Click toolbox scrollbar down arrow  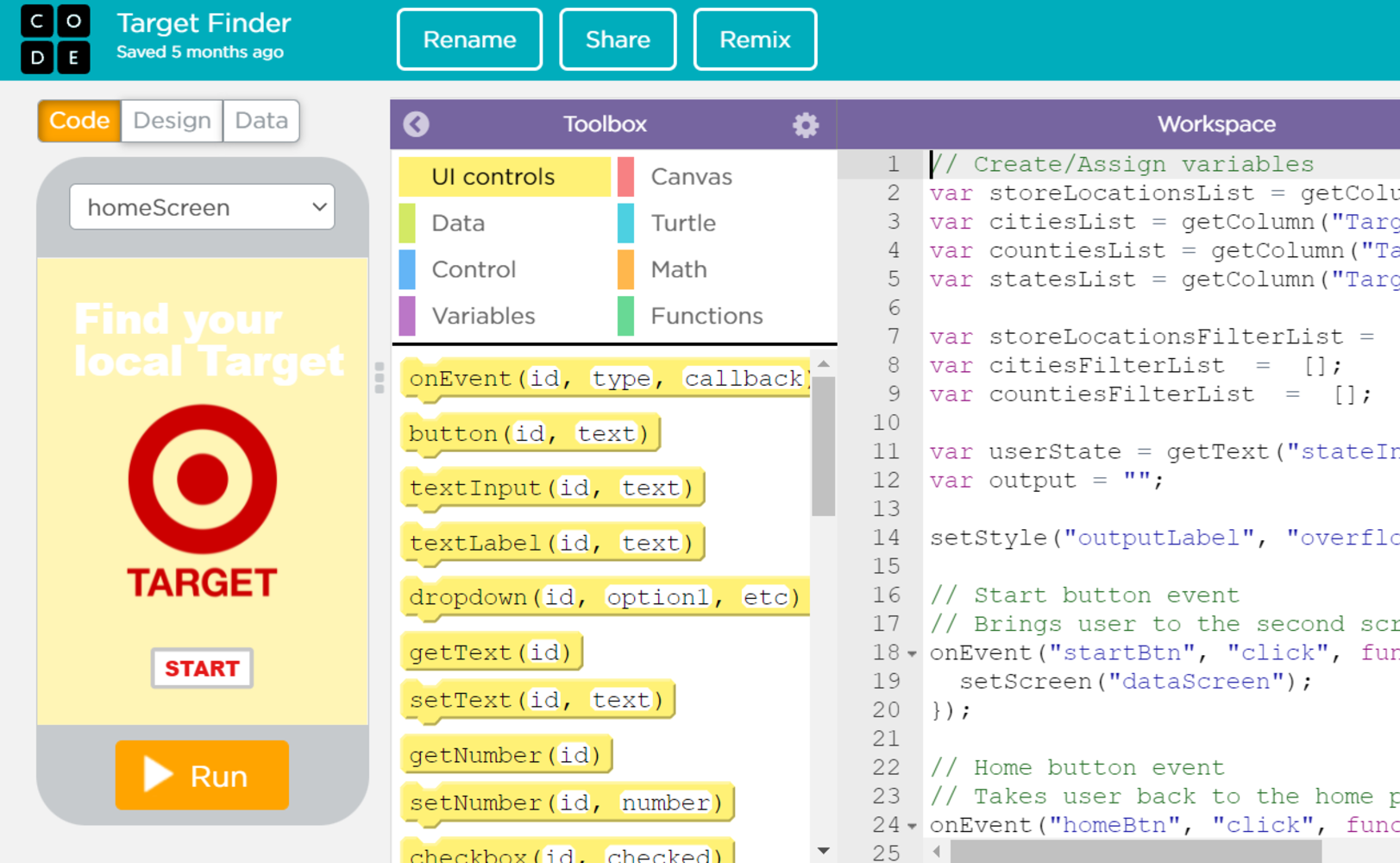(824, 851)
